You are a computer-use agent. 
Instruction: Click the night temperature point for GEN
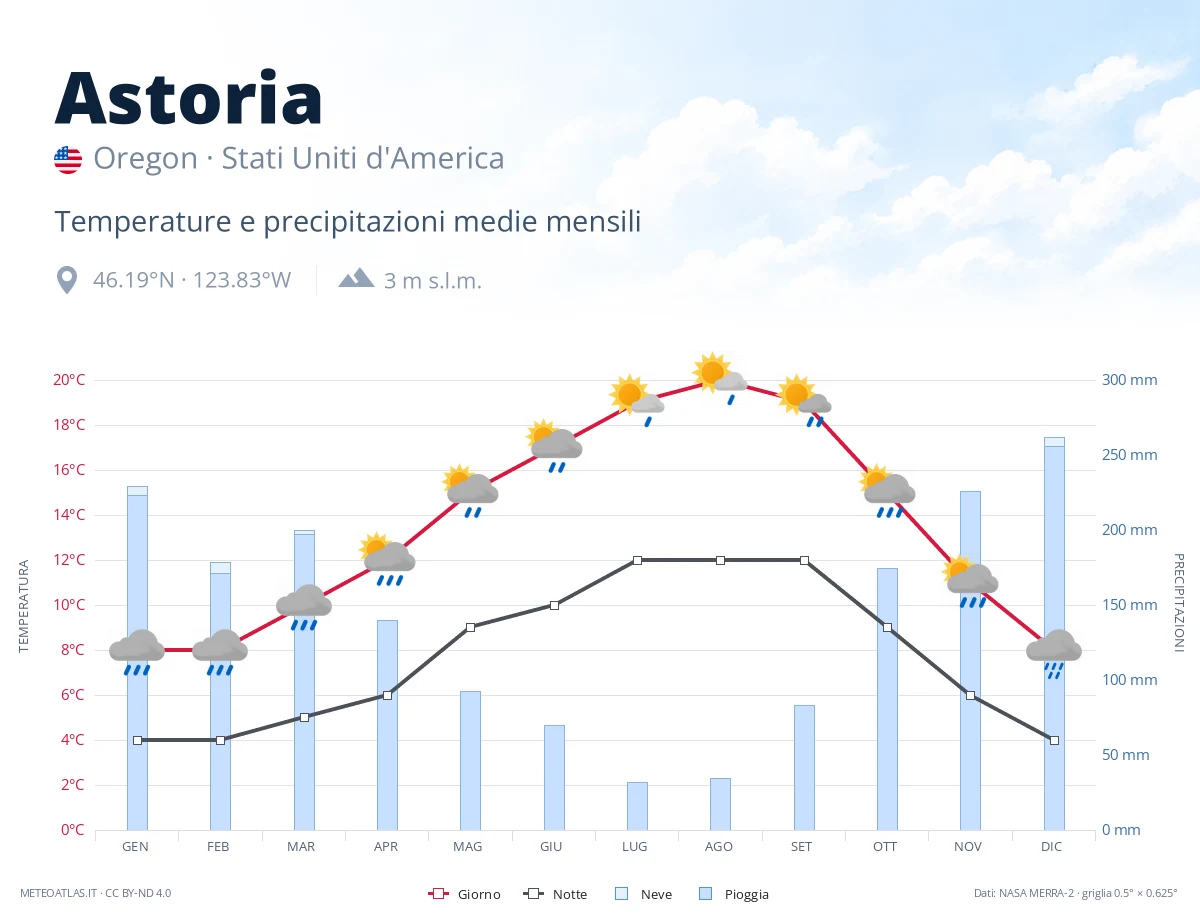[x=137, y=740]
